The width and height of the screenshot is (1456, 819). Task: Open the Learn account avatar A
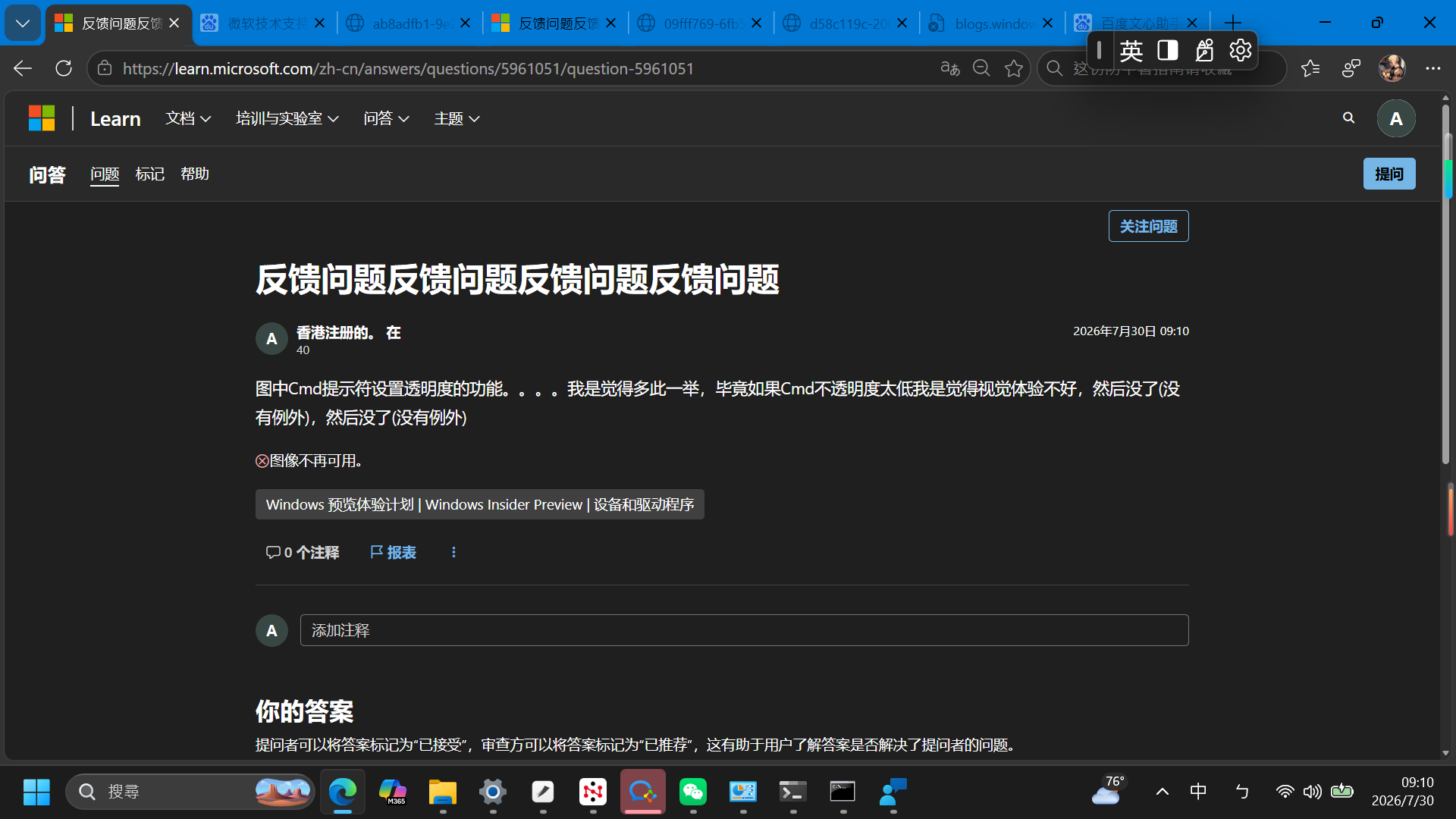1395,118
